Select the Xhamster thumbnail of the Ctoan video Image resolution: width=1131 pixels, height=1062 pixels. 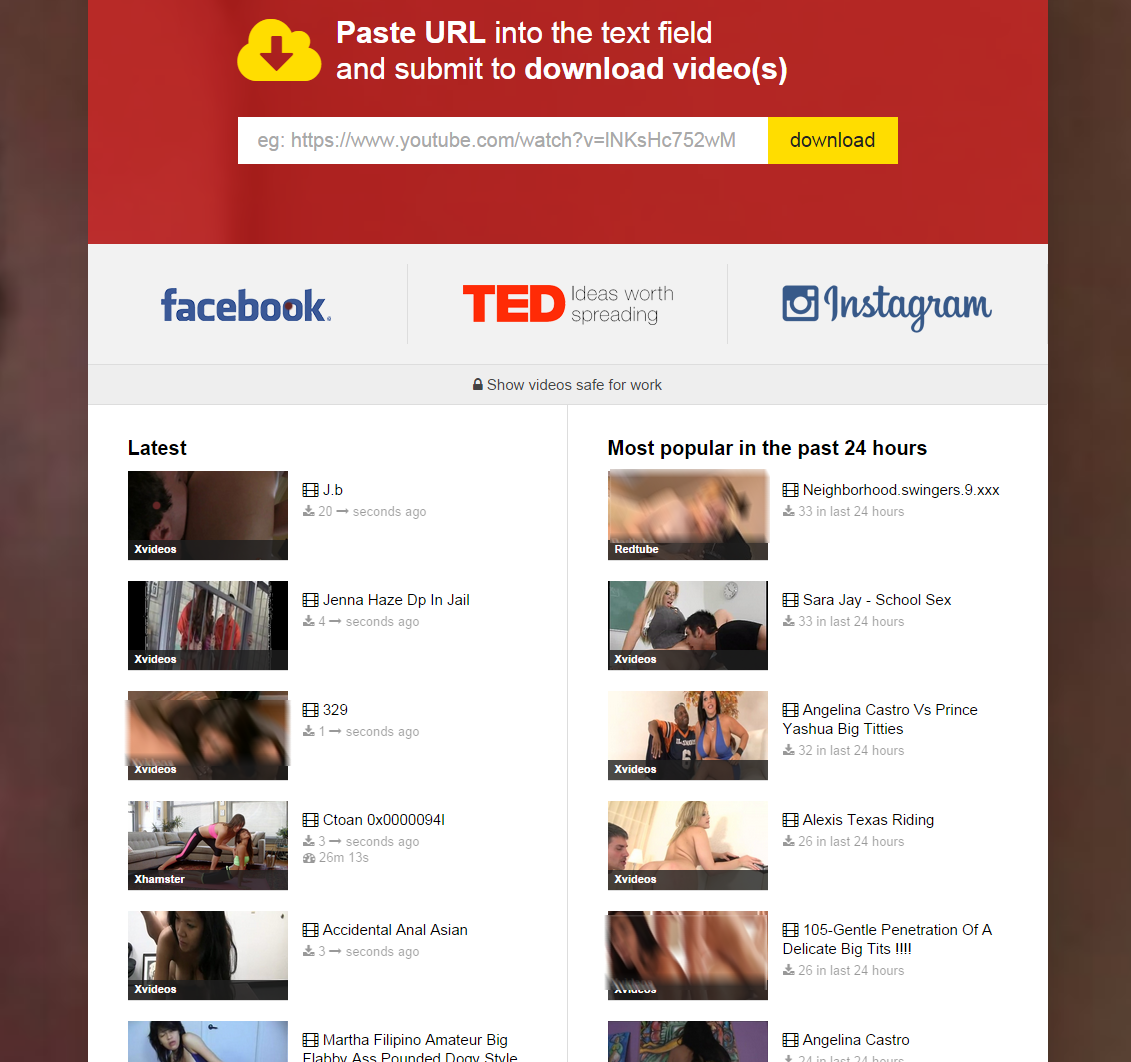[208, 845]
